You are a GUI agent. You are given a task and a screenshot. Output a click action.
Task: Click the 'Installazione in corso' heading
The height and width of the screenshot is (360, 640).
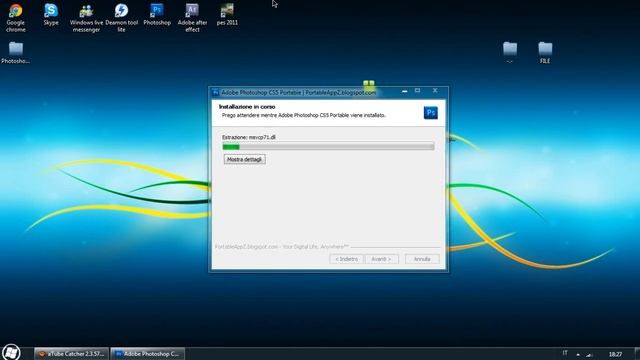(247, 107)
